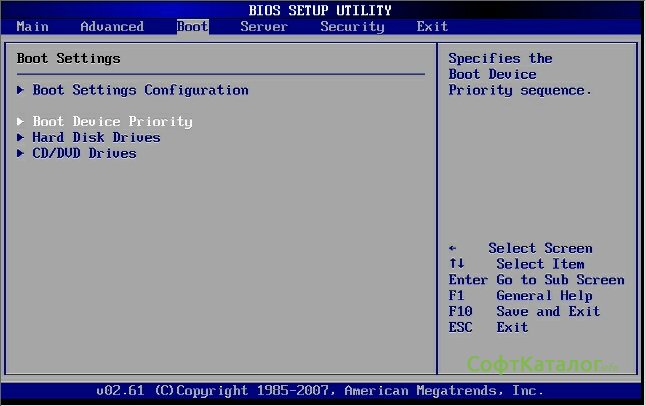Screen dimensions: 646x406
Task: Click the Enter Go to Sub Screen hint
Action: click(536, 280)
